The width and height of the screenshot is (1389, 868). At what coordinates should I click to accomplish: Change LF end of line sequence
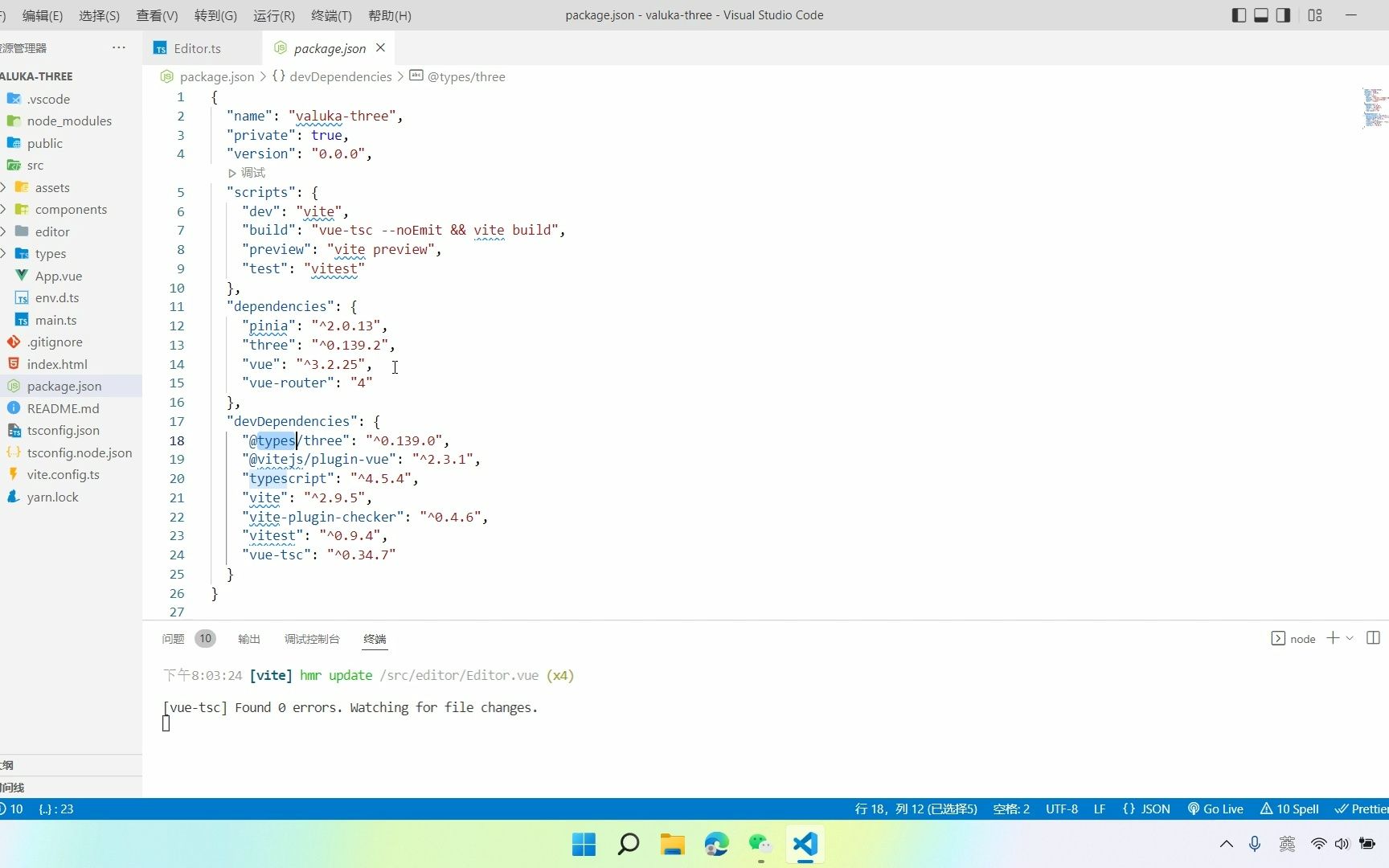coord(1100,809)
